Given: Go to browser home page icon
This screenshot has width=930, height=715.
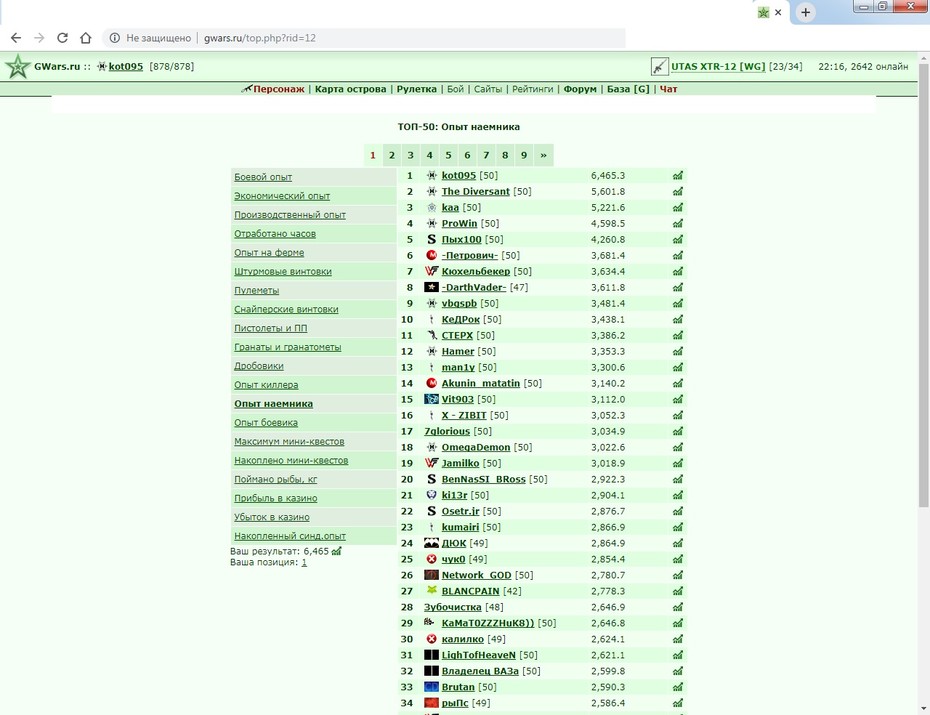Looking at the screenshot, I should [85, 38].
